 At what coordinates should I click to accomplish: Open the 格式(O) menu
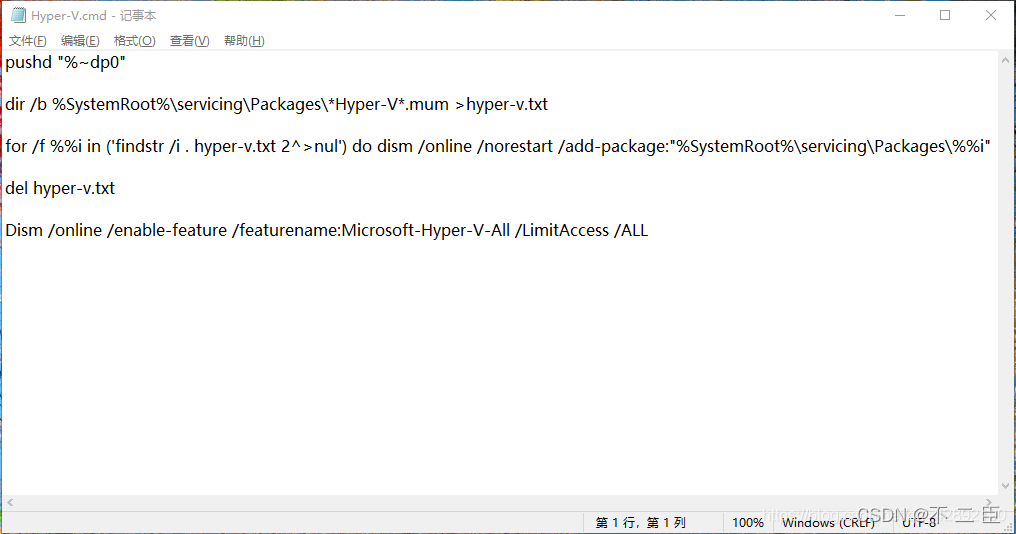(x=134, y=41)
